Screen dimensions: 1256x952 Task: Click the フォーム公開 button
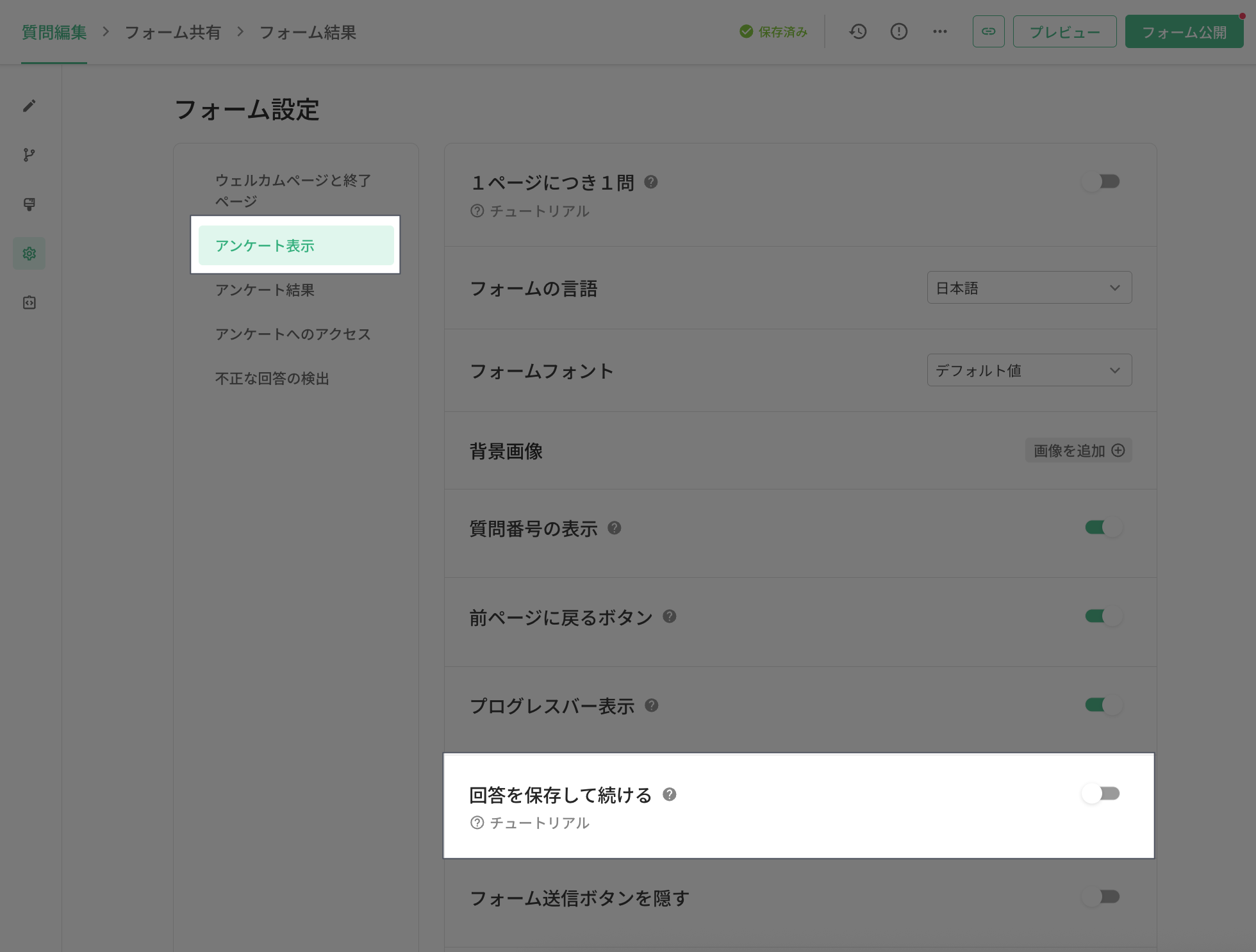point(1184,31)
